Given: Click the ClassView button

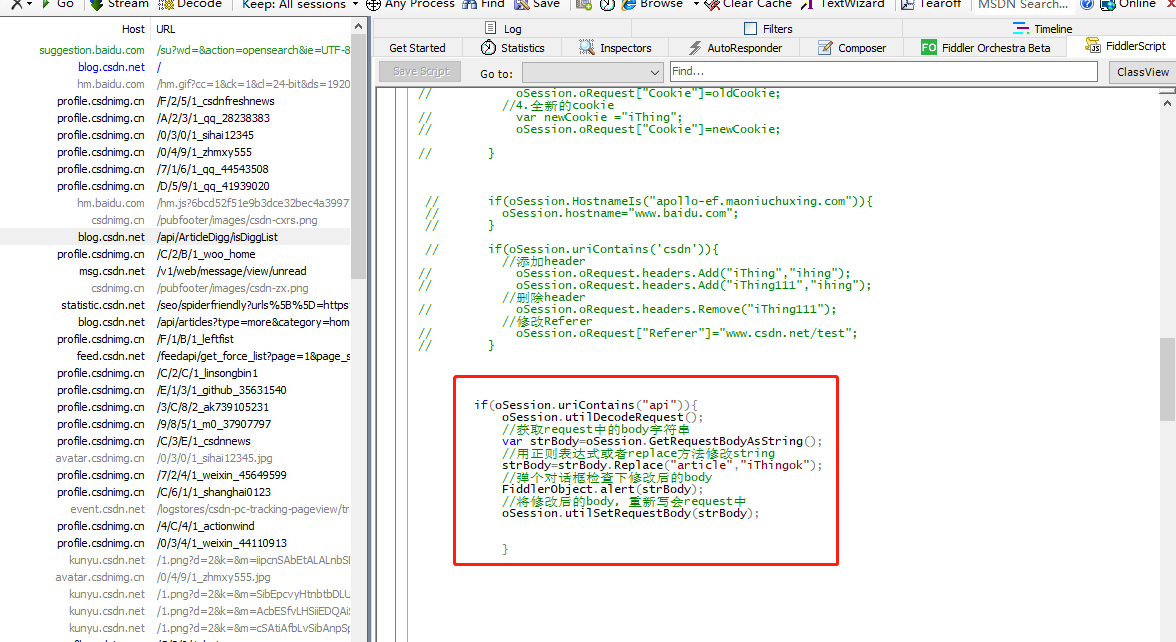Looking at the screenshot, I should click(x=1141, y=71).
